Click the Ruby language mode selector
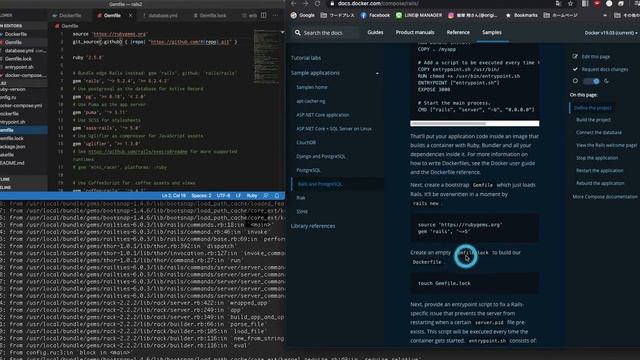640x360 pixels. coord(252,196)
